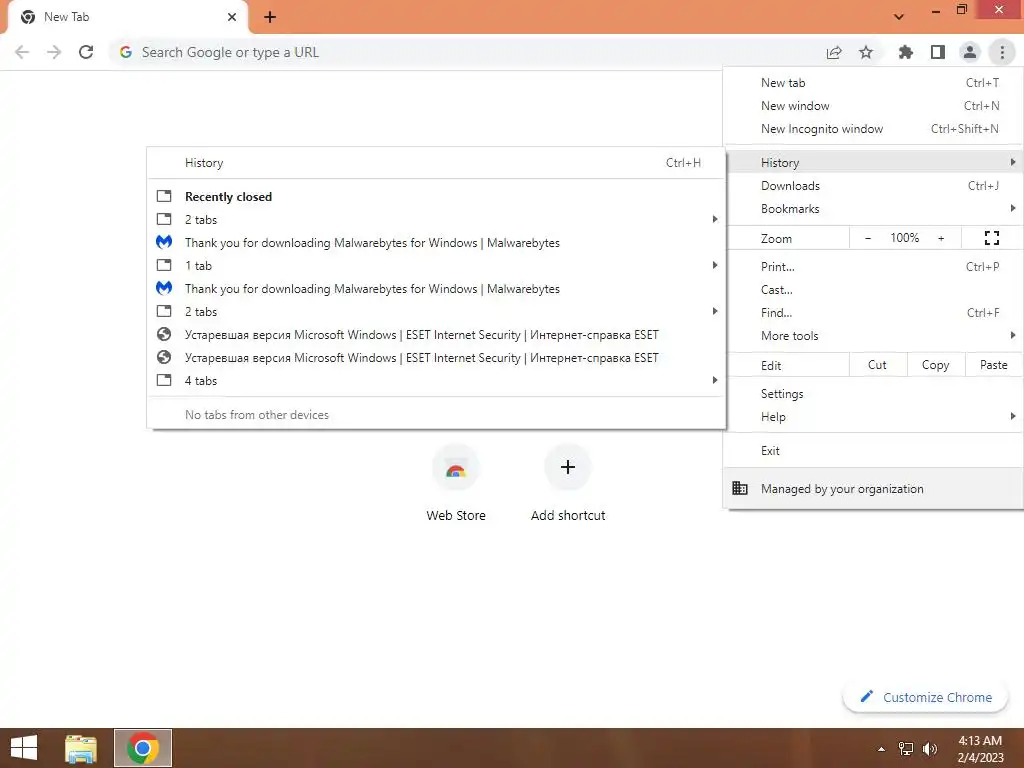This screenshot has width=1024, height=768.
Task: Open the tab search chevron in title bar
Action: click(x=899, y=17)
